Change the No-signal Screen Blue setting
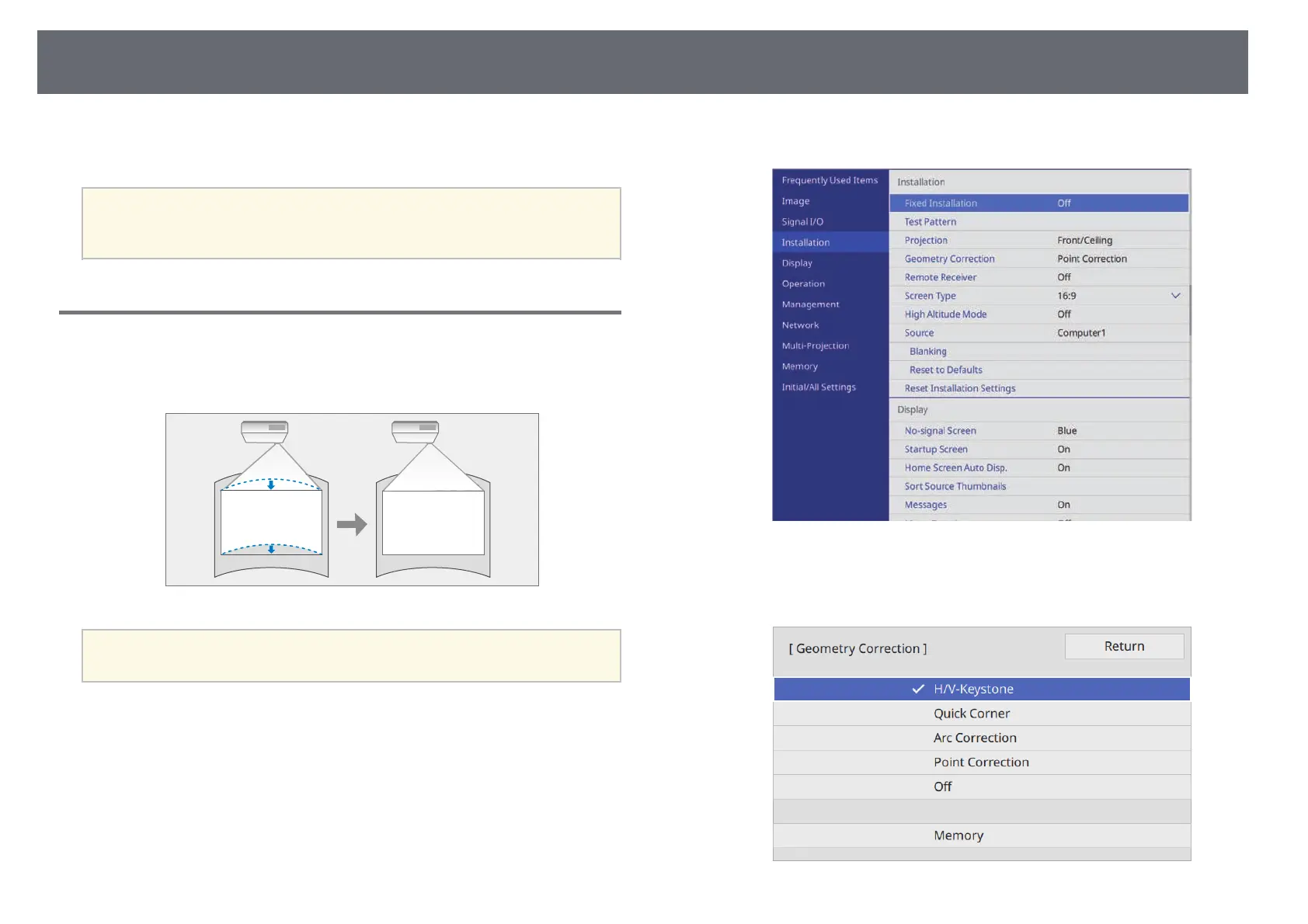Image resolution: width=1308 pixels, height=924 pixels. point(1038,431)
